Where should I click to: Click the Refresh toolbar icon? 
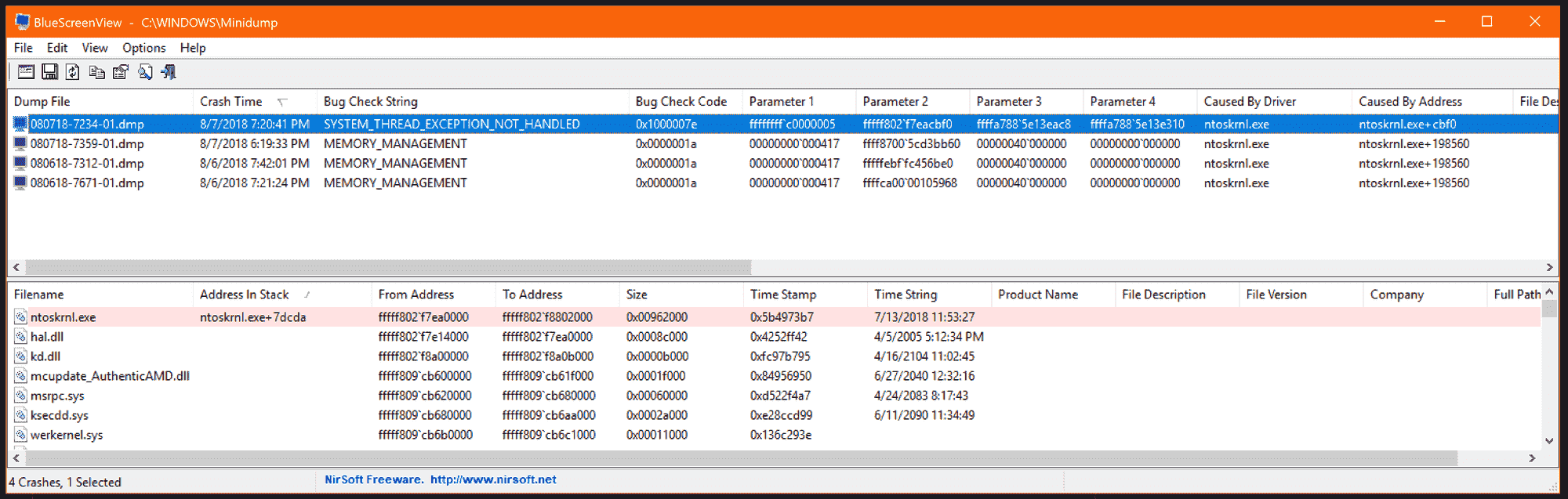click(73, 72)
